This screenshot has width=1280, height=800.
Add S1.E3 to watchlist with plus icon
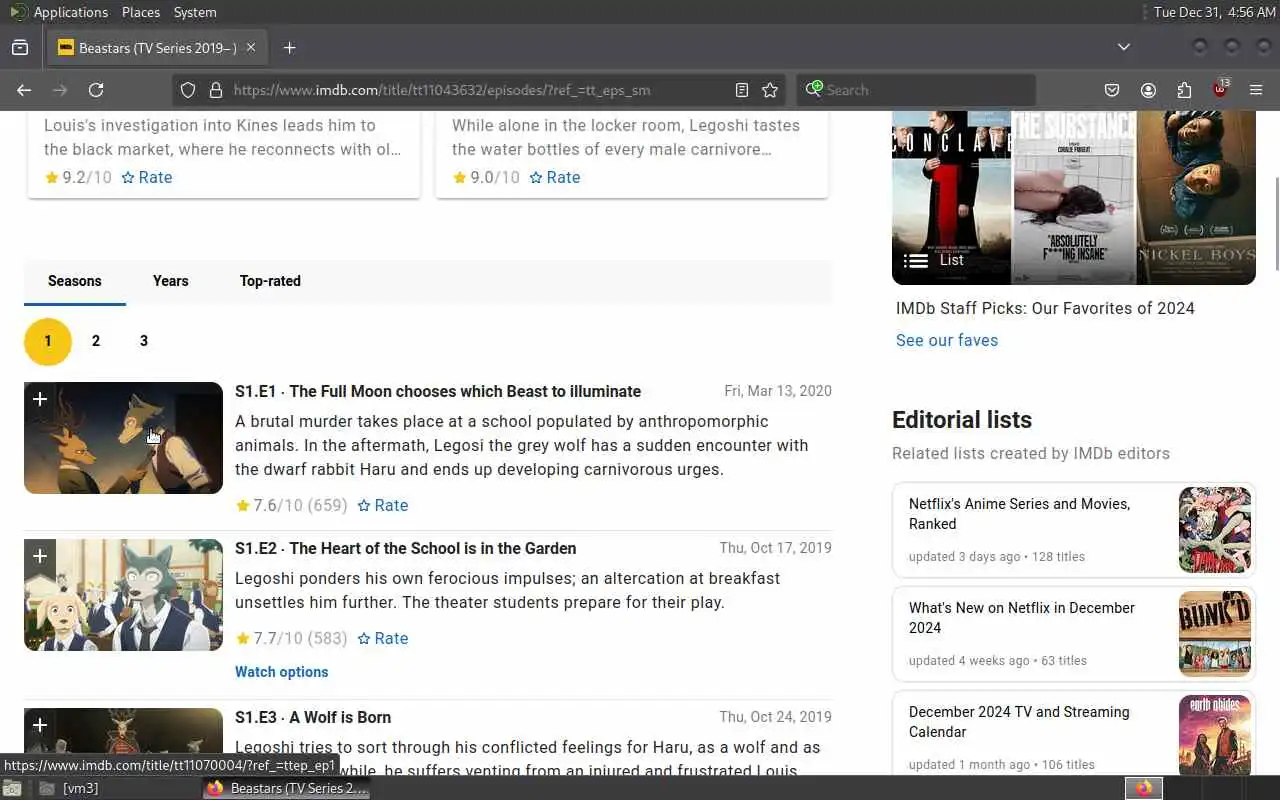[x=40, y=725]
